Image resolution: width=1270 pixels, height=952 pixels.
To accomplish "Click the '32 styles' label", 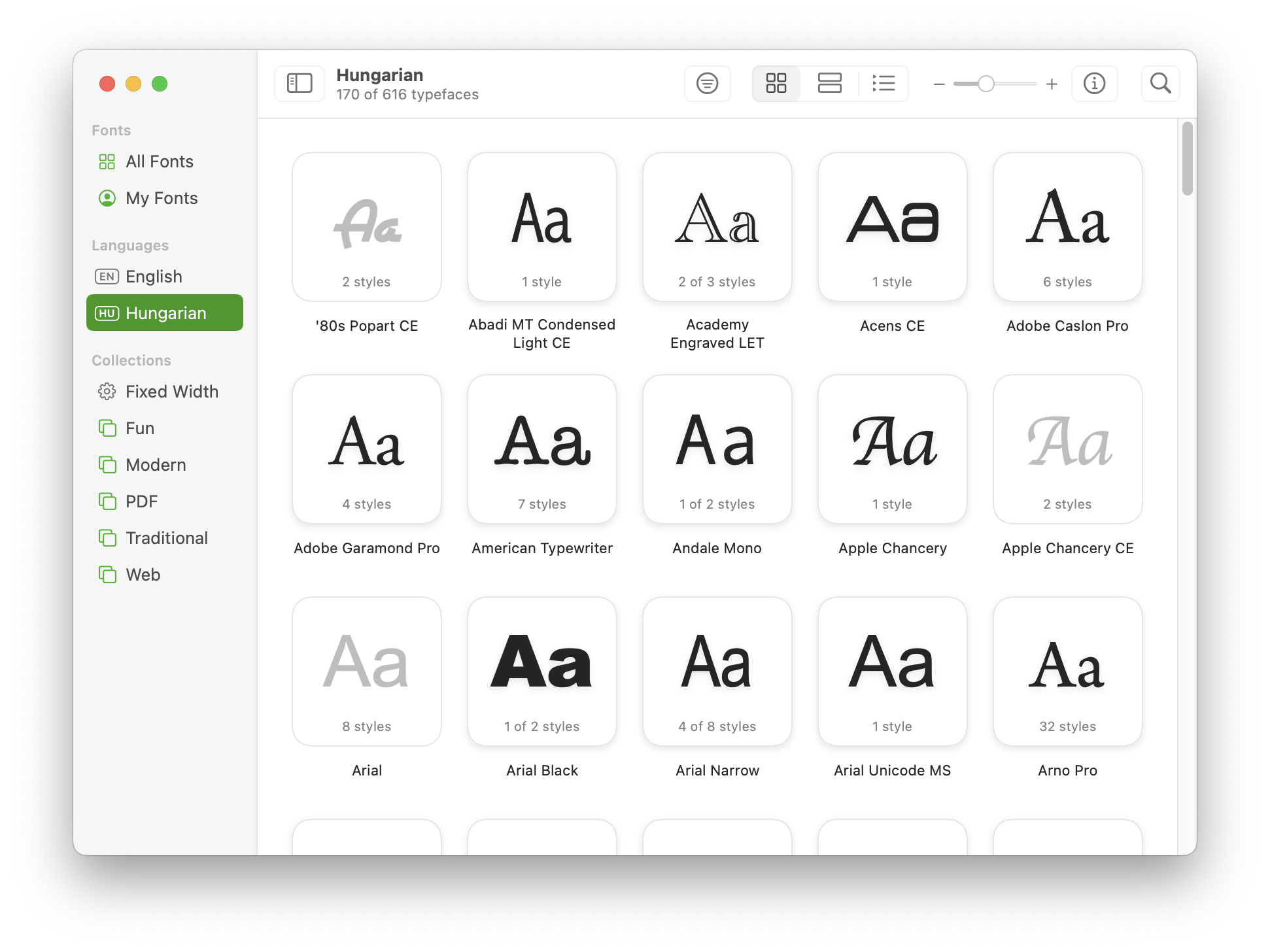I will pyautogui.click(x=1068, y=726).
